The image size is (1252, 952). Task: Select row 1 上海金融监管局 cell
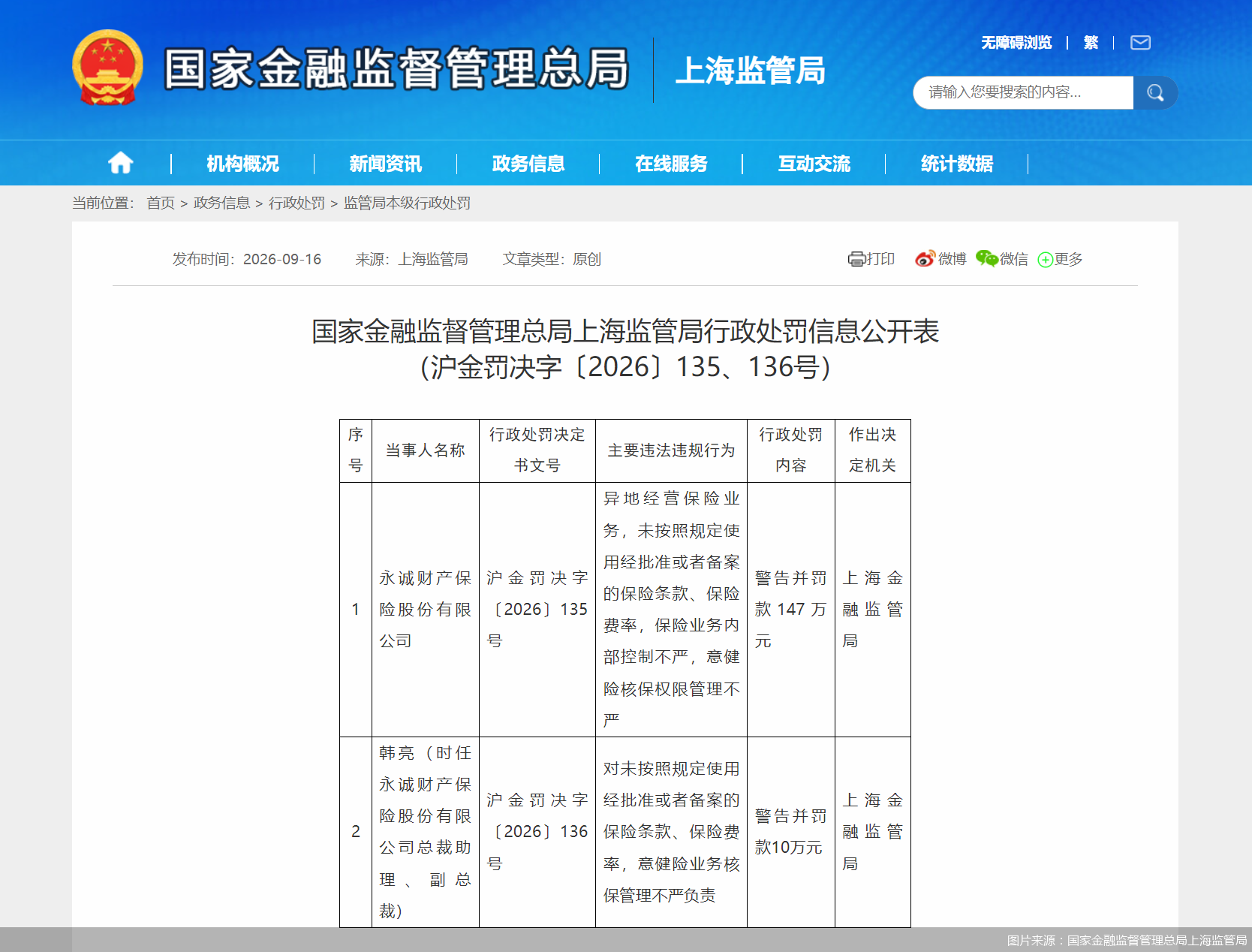click(x=873, y=610)
